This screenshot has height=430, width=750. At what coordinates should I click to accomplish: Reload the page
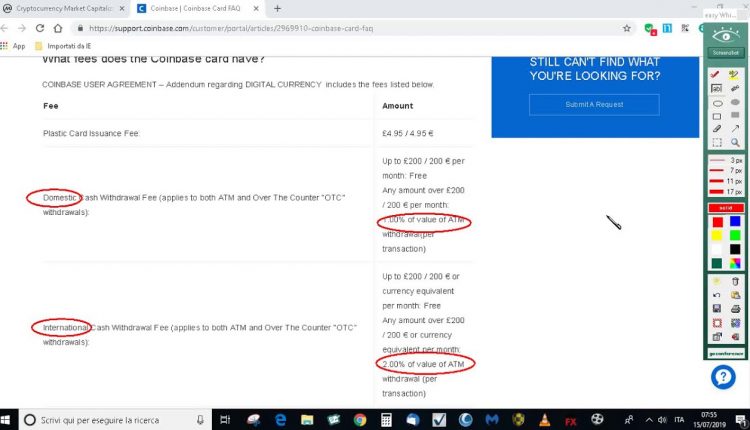[x=40, y=28]
